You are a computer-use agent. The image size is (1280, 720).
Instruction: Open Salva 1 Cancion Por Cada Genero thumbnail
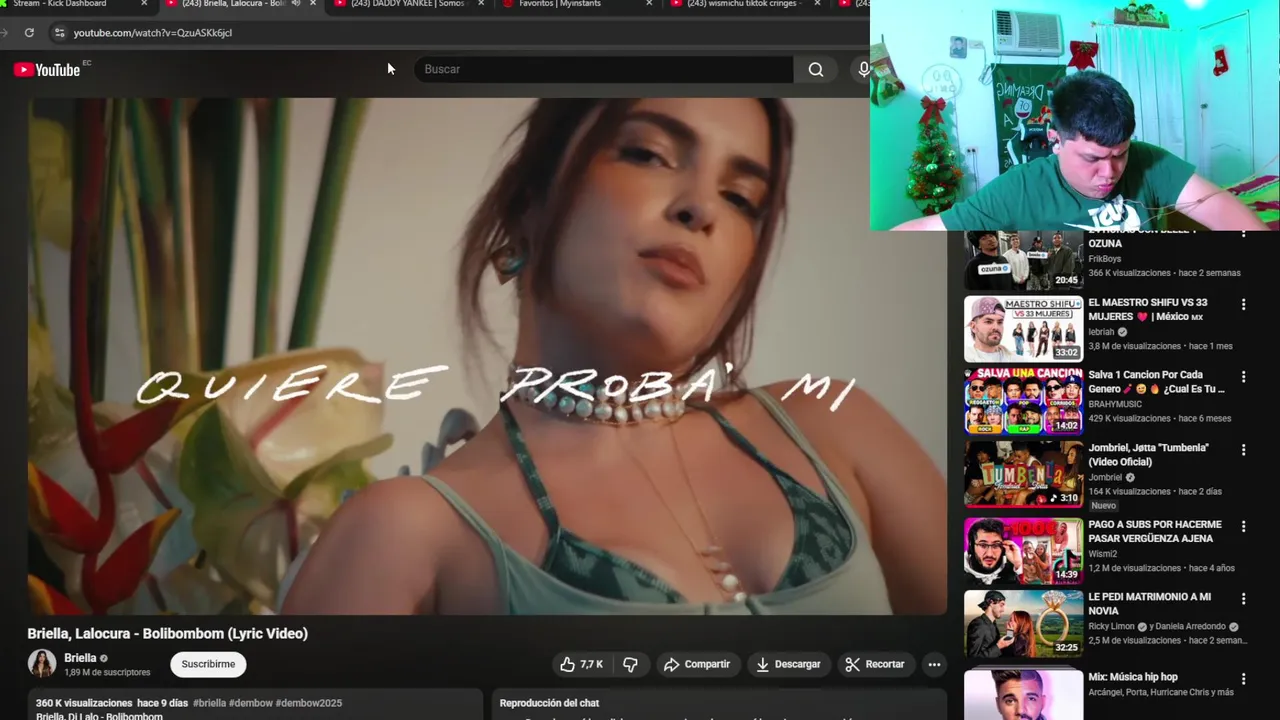click(1023, 402)
